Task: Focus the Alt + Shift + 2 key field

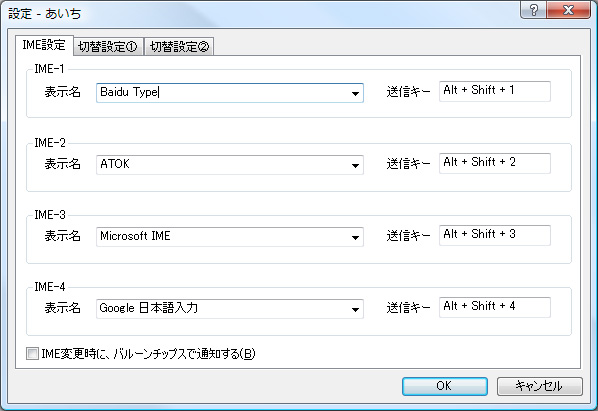Action: (495, 163)
